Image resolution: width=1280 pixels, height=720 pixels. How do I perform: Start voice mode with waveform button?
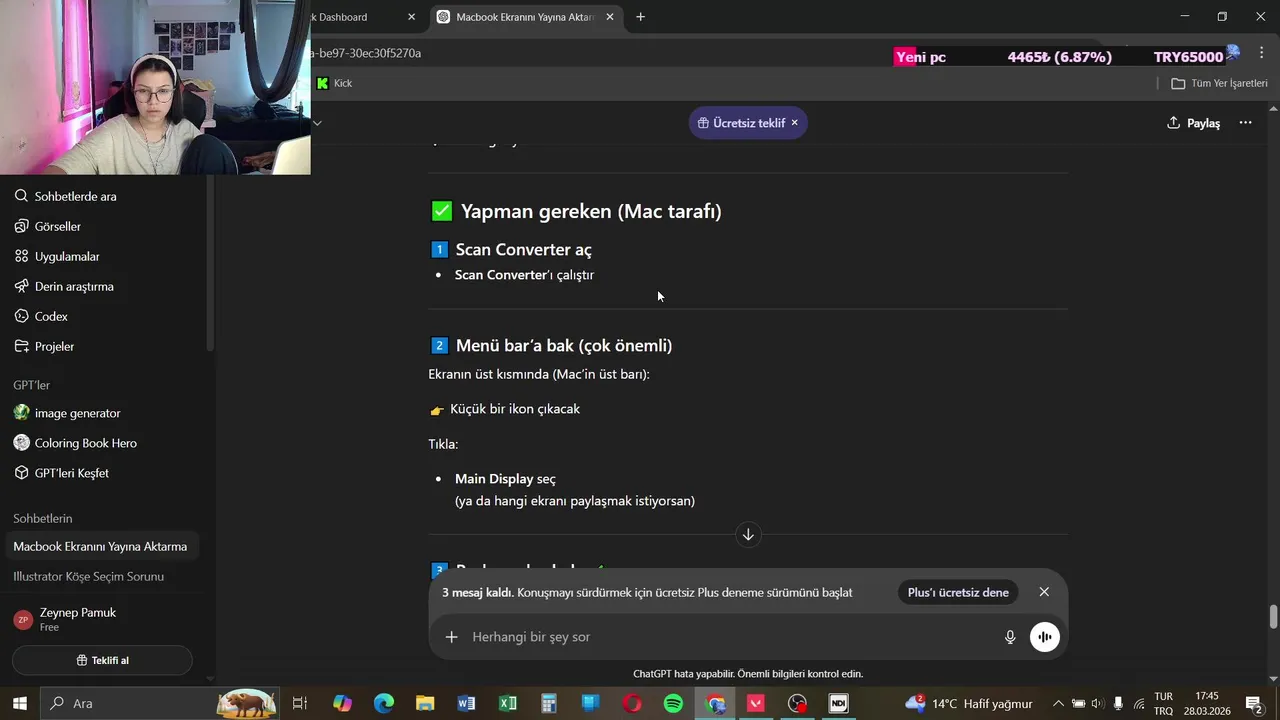tap(1045, 637)
